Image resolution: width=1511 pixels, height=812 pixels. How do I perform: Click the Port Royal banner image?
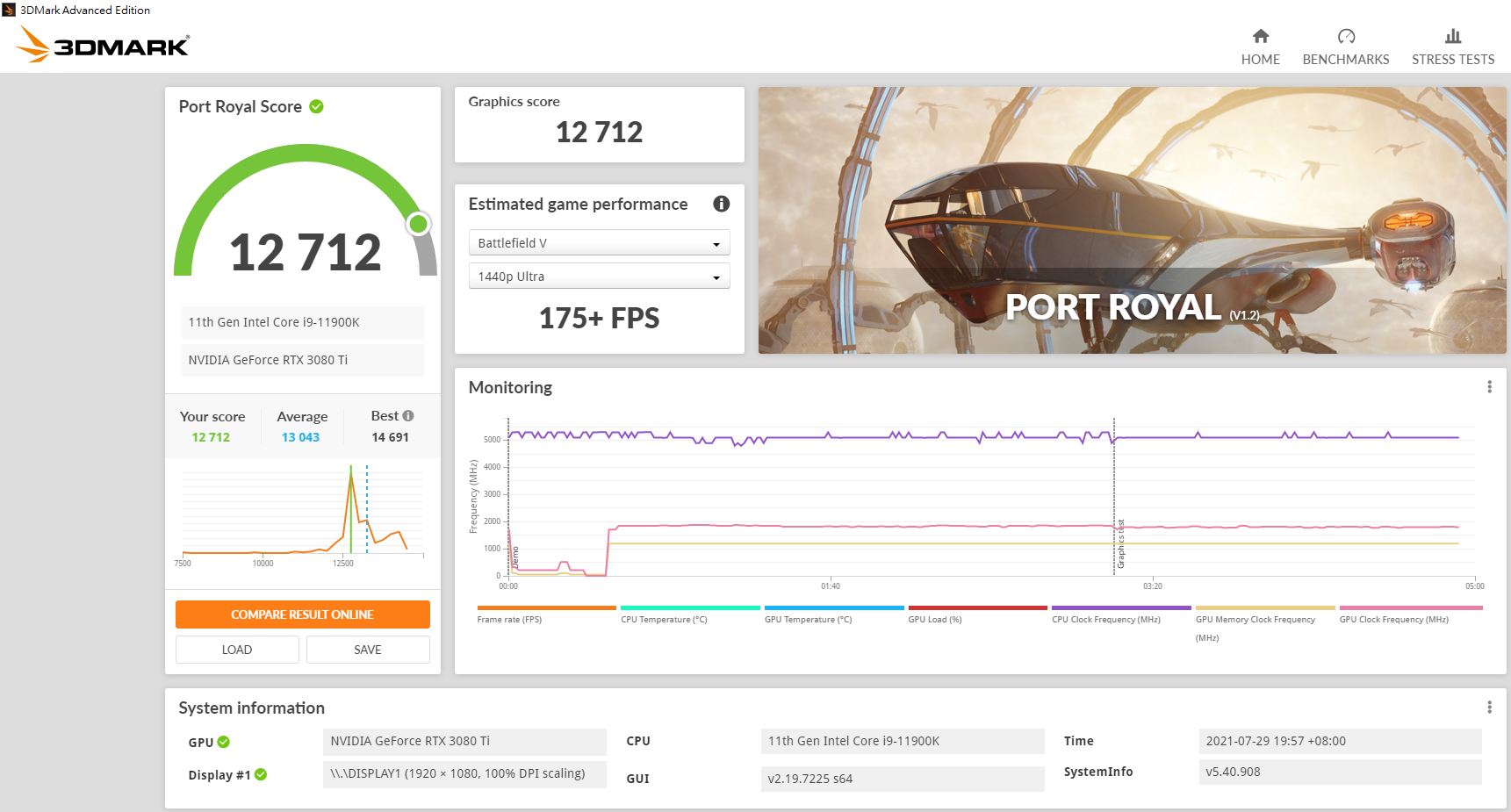[1133, 220]
